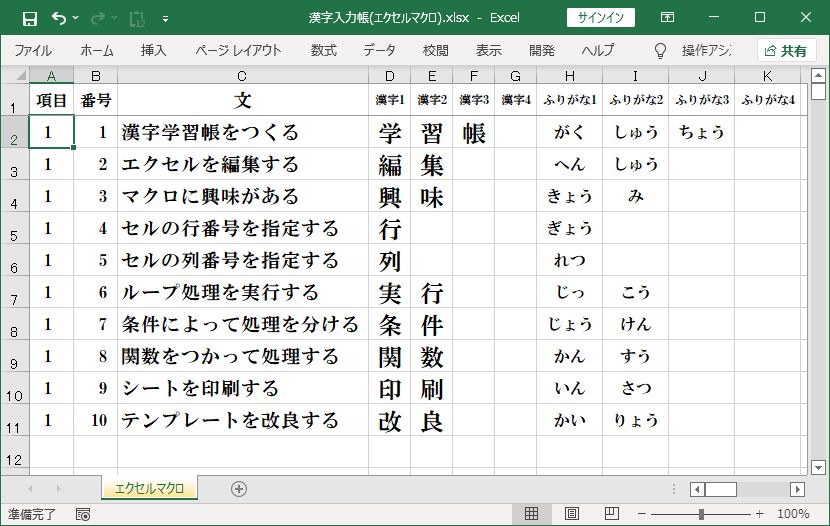Click the エクセルマクロ sheet tab
The image size is (830, 526).
point(149,488)
